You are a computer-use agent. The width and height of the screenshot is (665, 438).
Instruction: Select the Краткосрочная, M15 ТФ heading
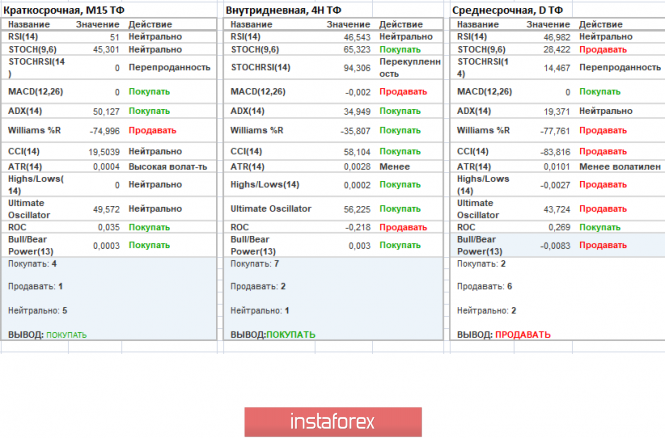tap(64, 10)
